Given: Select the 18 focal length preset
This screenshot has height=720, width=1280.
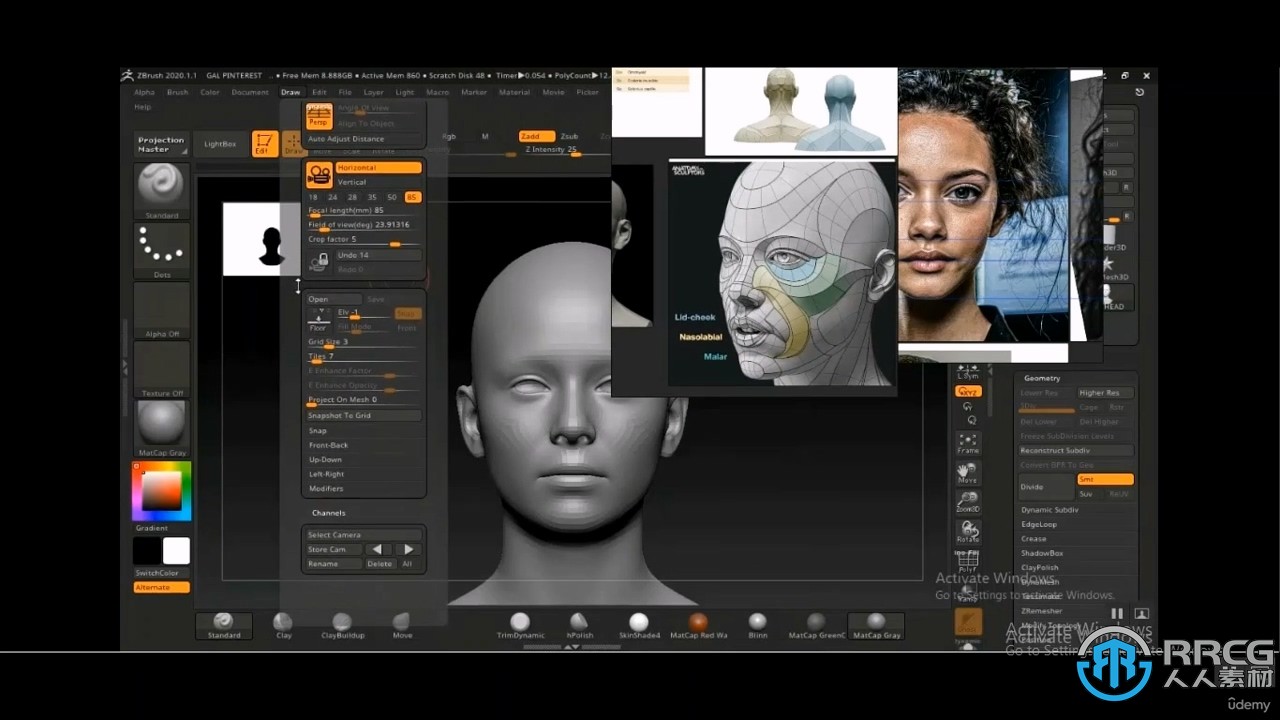Looking at the screenshot, I should 314,197.
